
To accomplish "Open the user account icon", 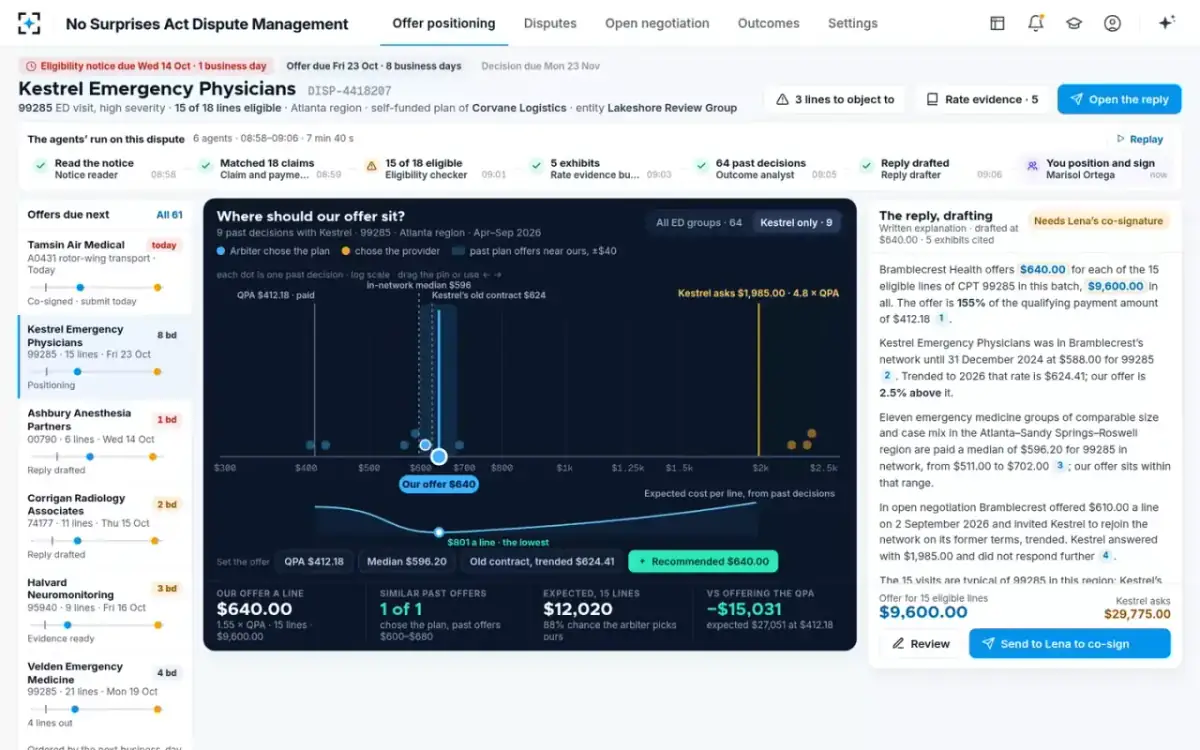I will tap(1112, 23).
